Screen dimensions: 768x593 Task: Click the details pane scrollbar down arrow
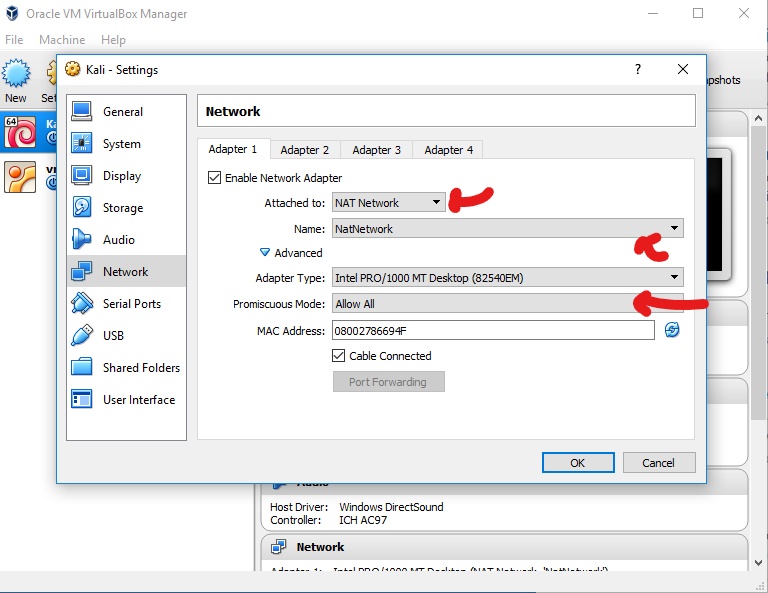[x=758, y=563]
